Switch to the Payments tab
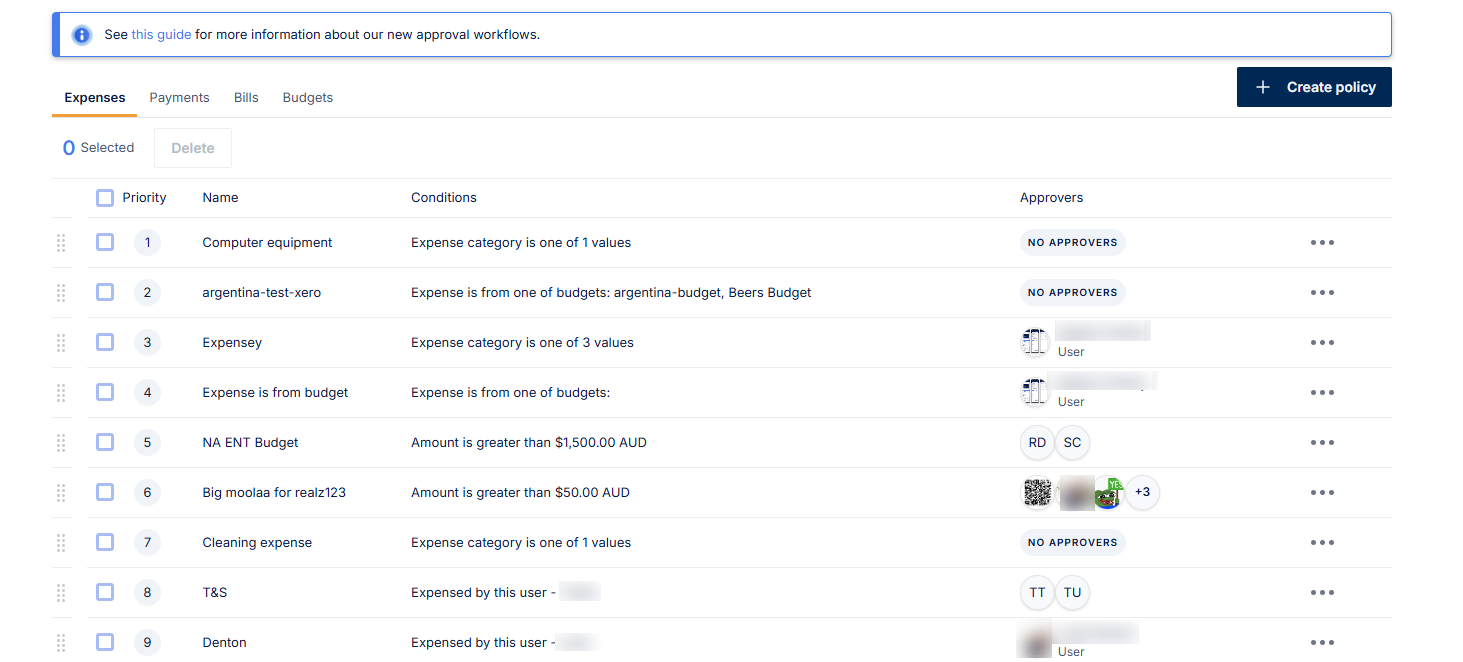1463x662 pixels. [179, 98]
